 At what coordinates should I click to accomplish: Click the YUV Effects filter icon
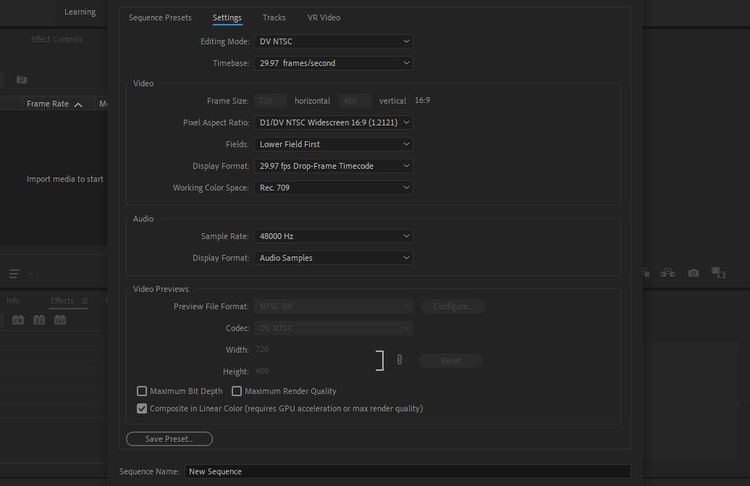click(60, 320)
